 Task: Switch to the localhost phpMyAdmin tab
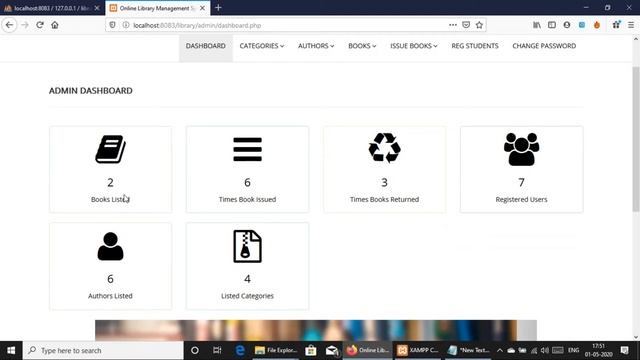[48, 8]
